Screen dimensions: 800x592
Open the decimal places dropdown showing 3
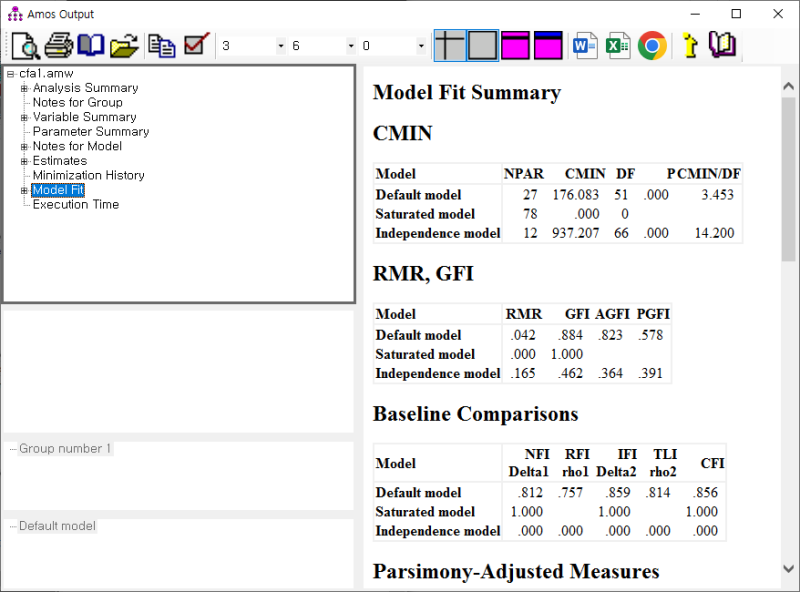[279, 46]
